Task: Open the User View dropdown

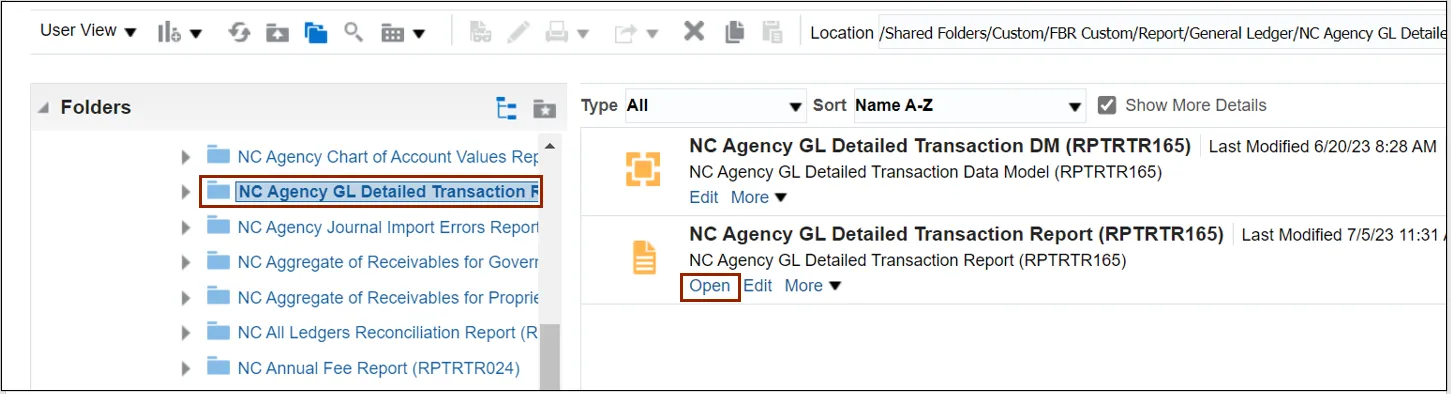Action: 88,31
